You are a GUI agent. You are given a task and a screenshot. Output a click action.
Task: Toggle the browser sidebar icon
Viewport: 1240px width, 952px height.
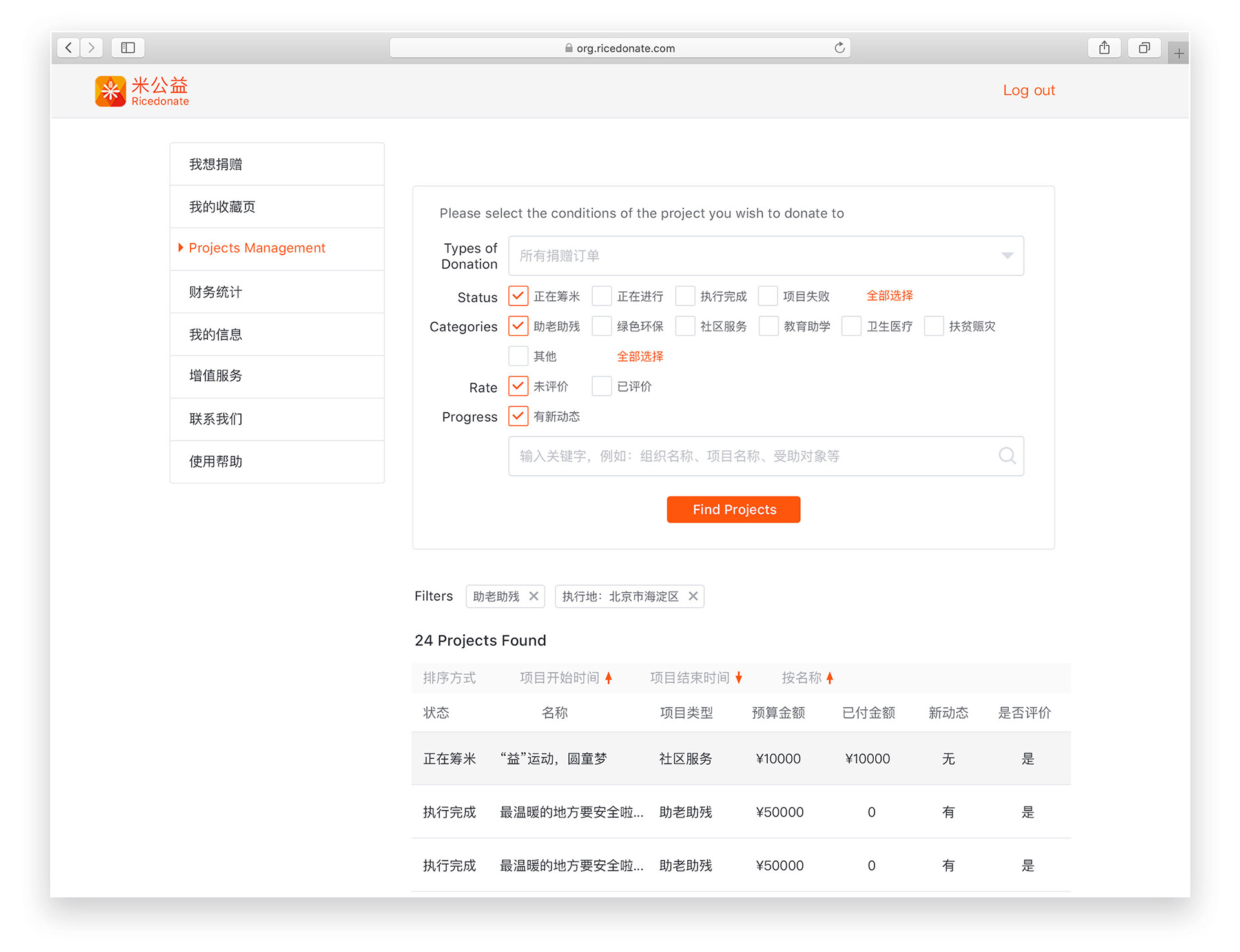coord(128,47)
